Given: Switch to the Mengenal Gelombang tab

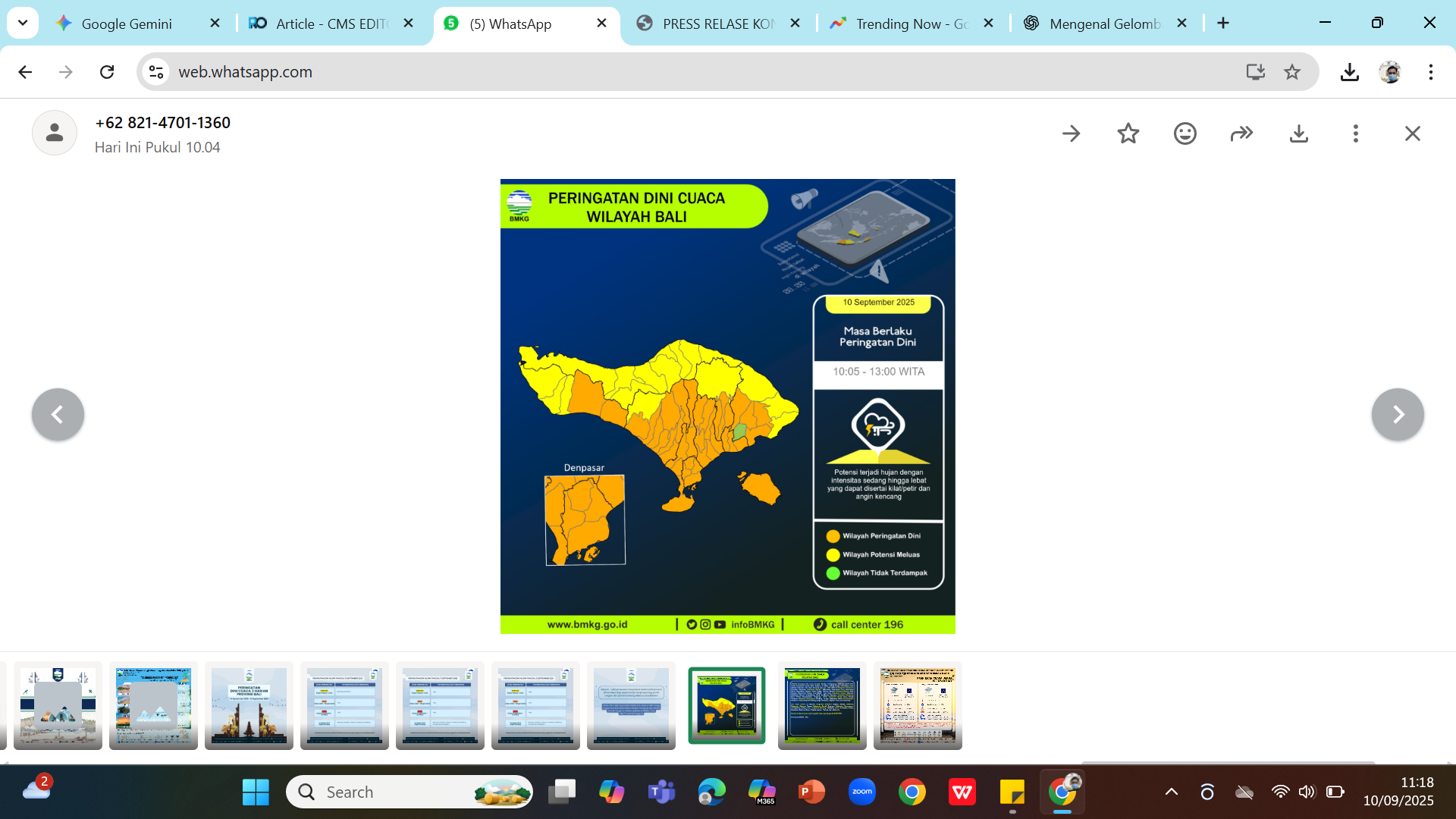Looking at the screenshot, I should [1105, 24].
